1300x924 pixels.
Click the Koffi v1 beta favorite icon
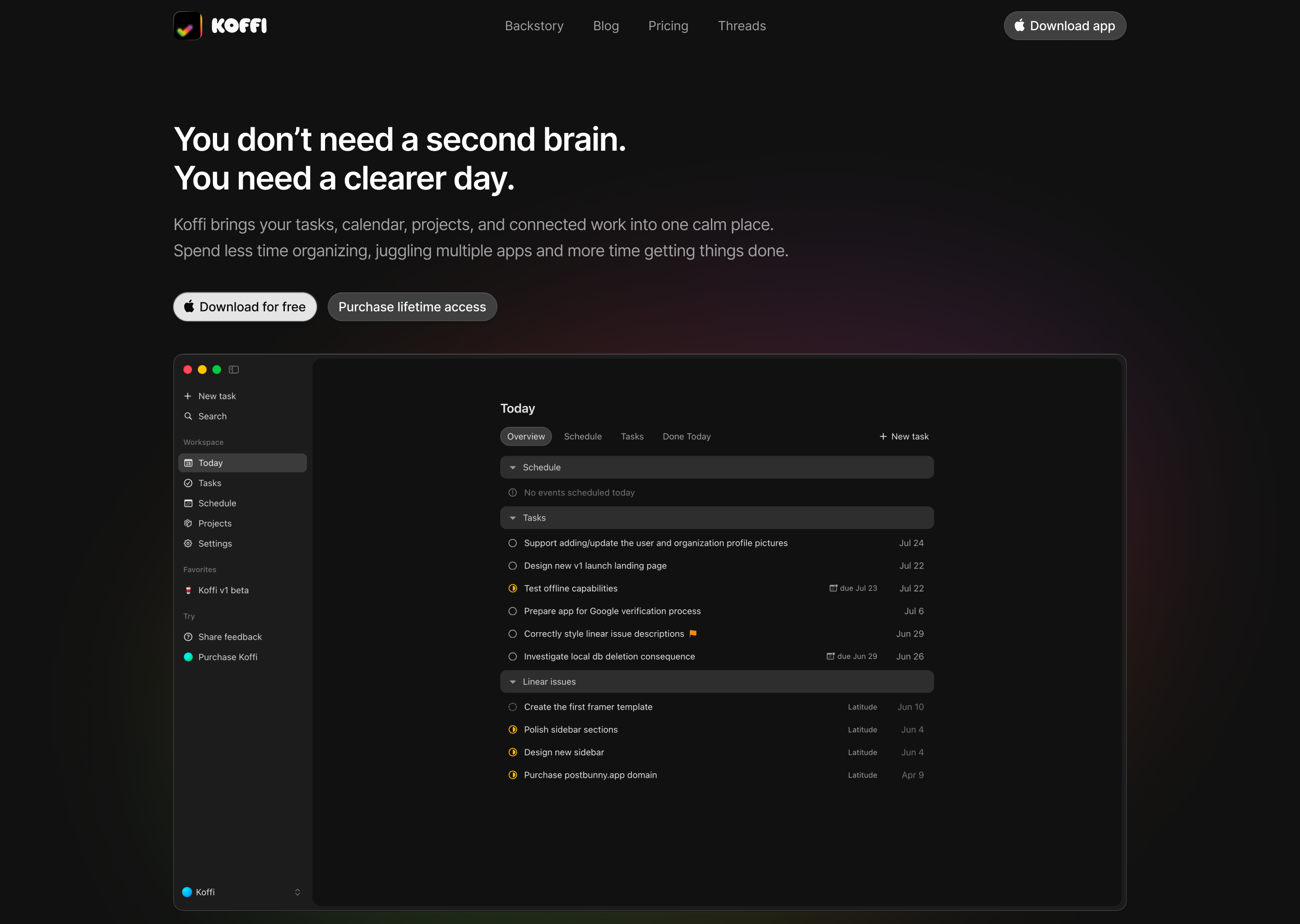click(x=188, y=591)
